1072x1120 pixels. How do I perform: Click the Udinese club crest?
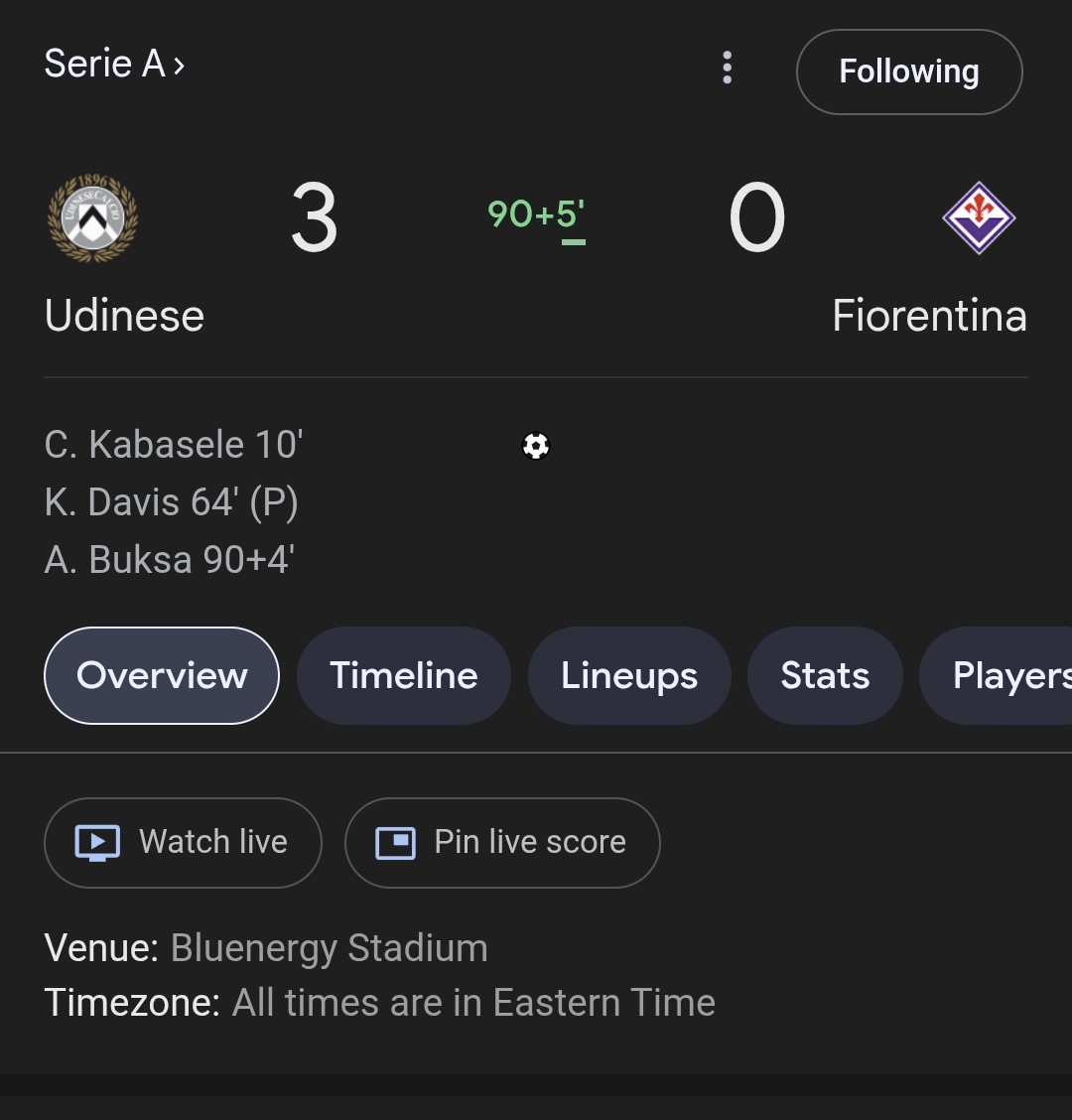tap(93, 218)
